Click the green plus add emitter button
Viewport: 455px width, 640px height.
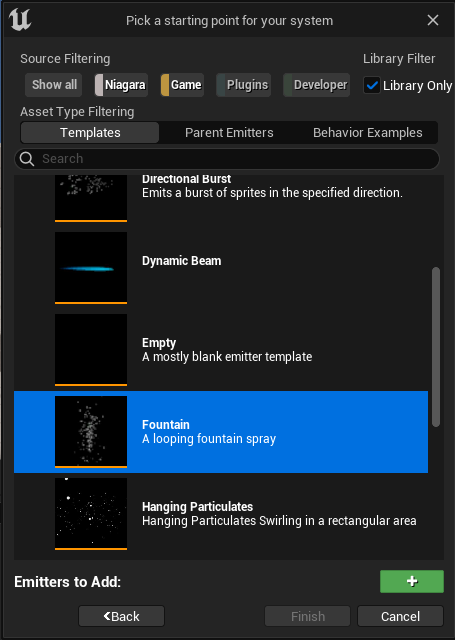[x=412, y=581]
